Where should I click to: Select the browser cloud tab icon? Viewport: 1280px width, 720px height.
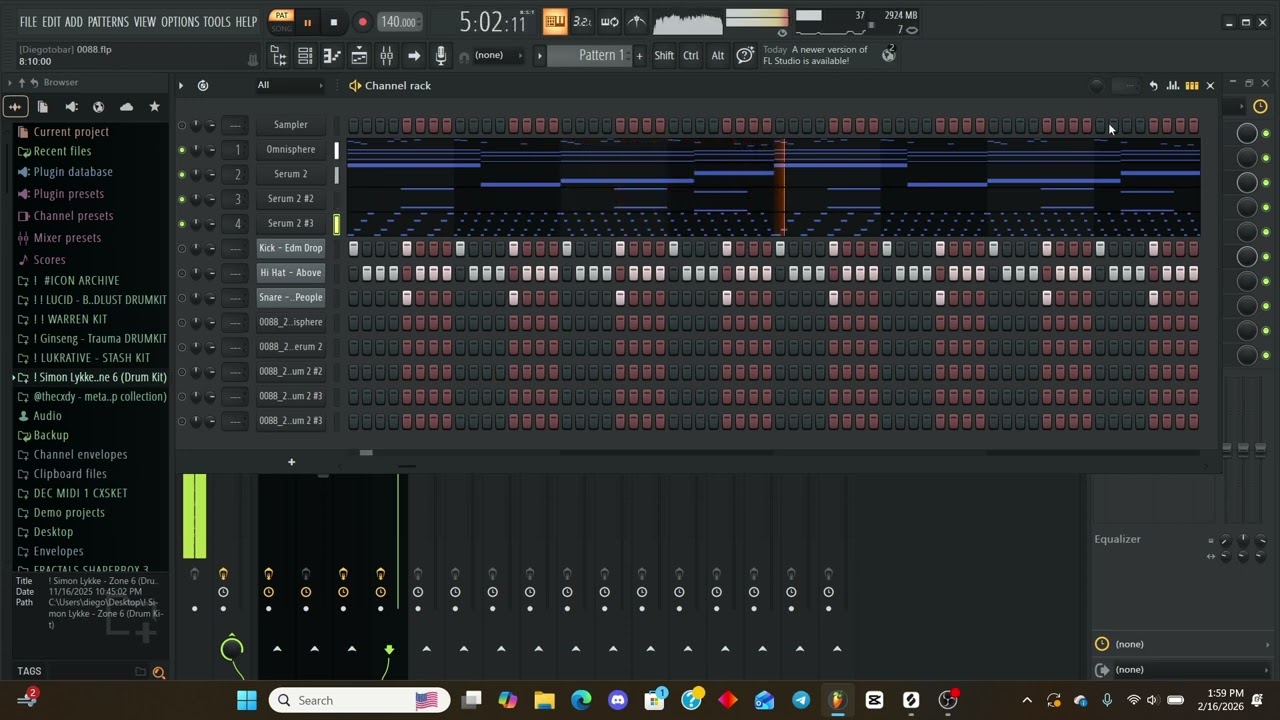click(126, 106)
